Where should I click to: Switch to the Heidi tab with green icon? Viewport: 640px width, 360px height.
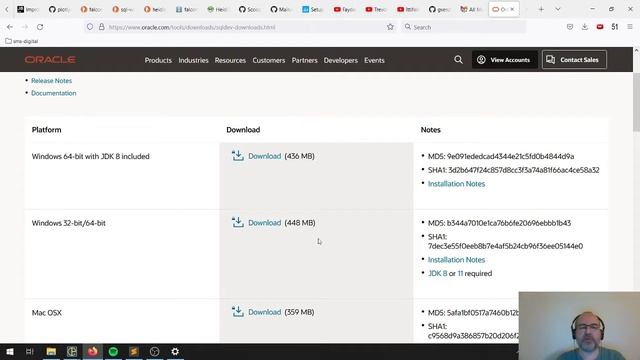pos(217,9)
